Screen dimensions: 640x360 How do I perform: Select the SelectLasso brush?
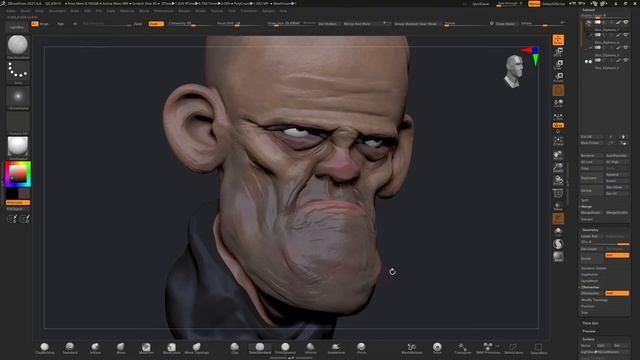[513, 348]
